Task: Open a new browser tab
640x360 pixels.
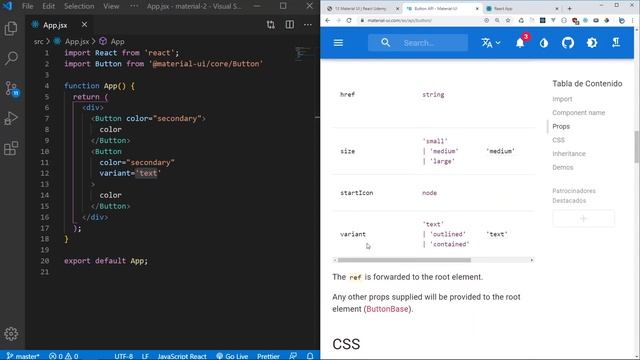Action: (x=569, y=8)
